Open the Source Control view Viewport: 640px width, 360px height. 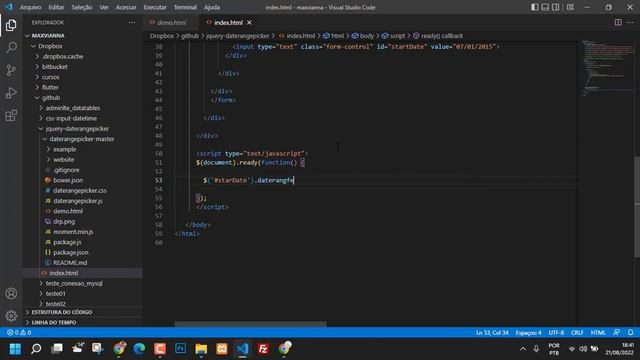tap(11, 70)
